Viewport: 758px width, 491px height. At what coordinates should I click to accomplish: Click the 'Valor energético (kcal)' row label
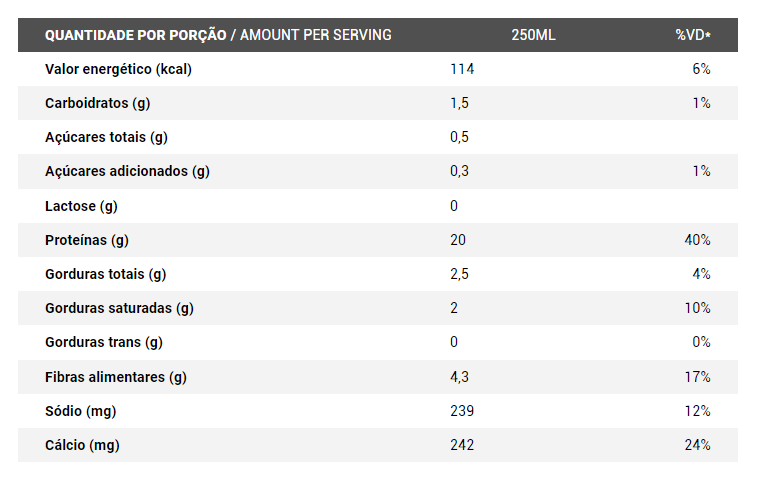(x=118, y=69)
